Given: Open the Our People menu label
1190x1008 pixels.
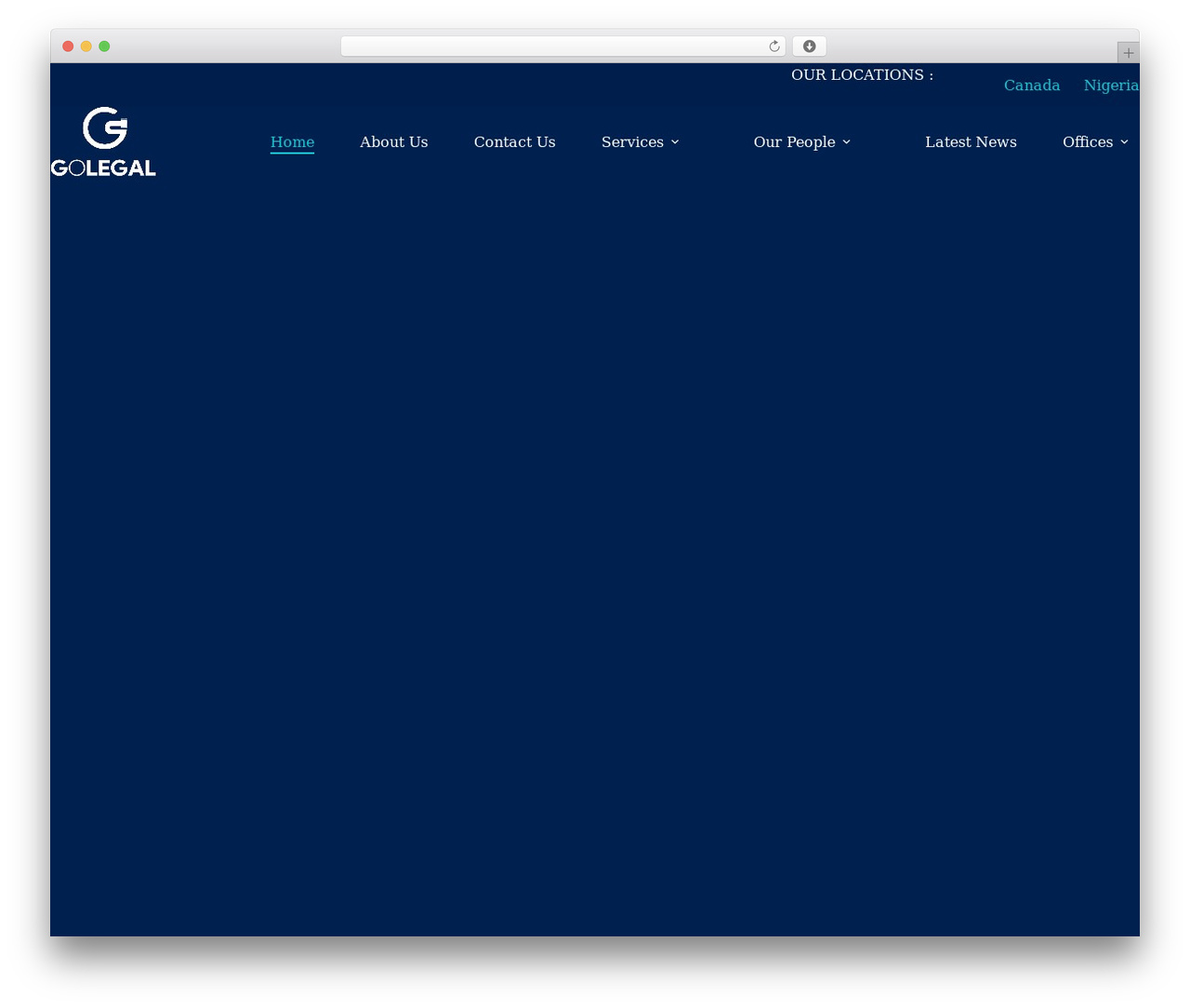Looking at the screenshot, I should [794, 142].
